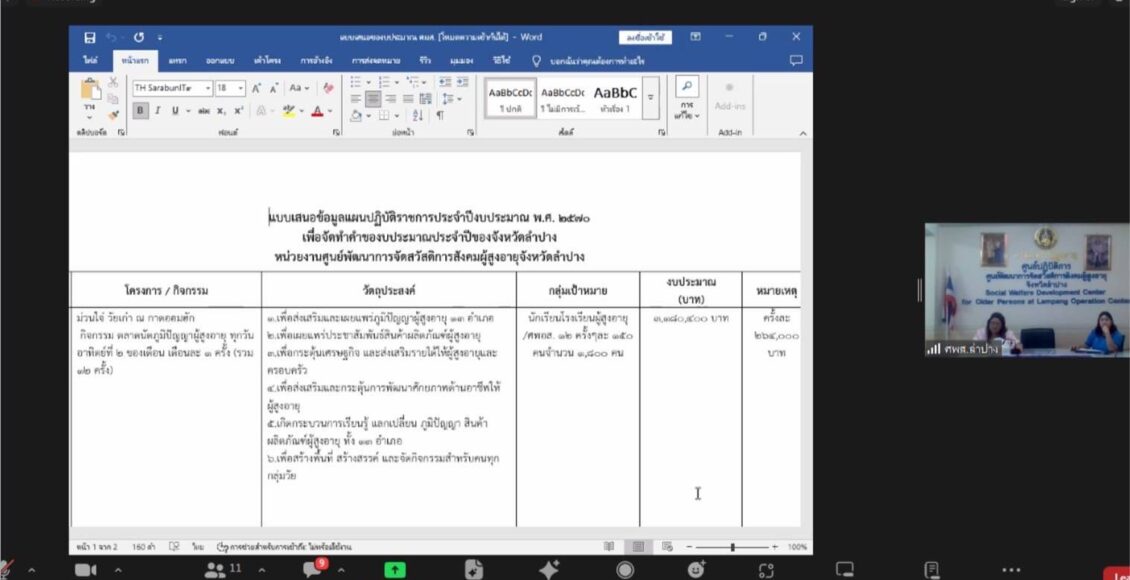
Task: Switch to the Design tab
Action: [220, 61]
